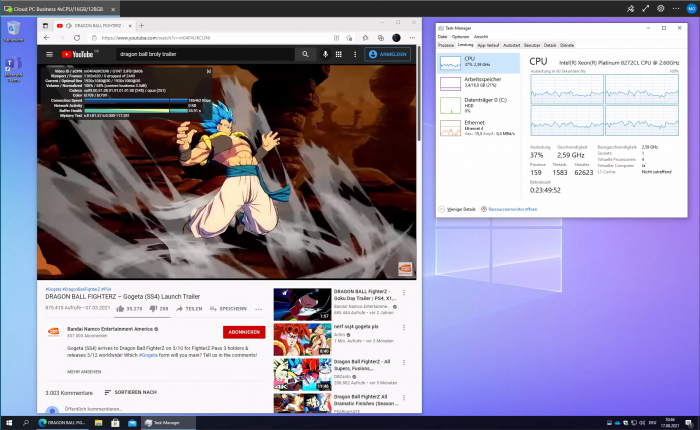Select Ethernet performance entry
The width and height of the screenshot is (700, 430).
pos(479,128)
